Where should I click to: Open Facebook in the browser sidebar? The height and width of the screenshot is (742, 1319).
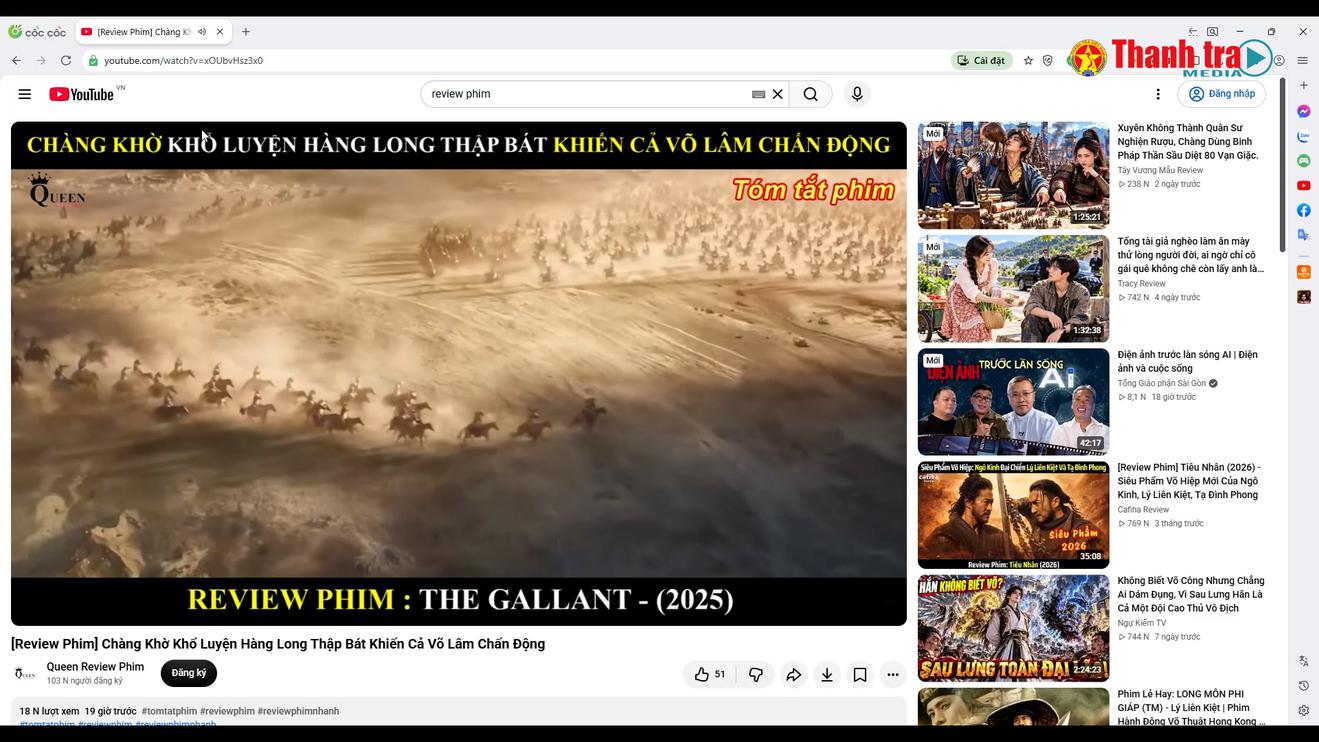pos(1304,210)
